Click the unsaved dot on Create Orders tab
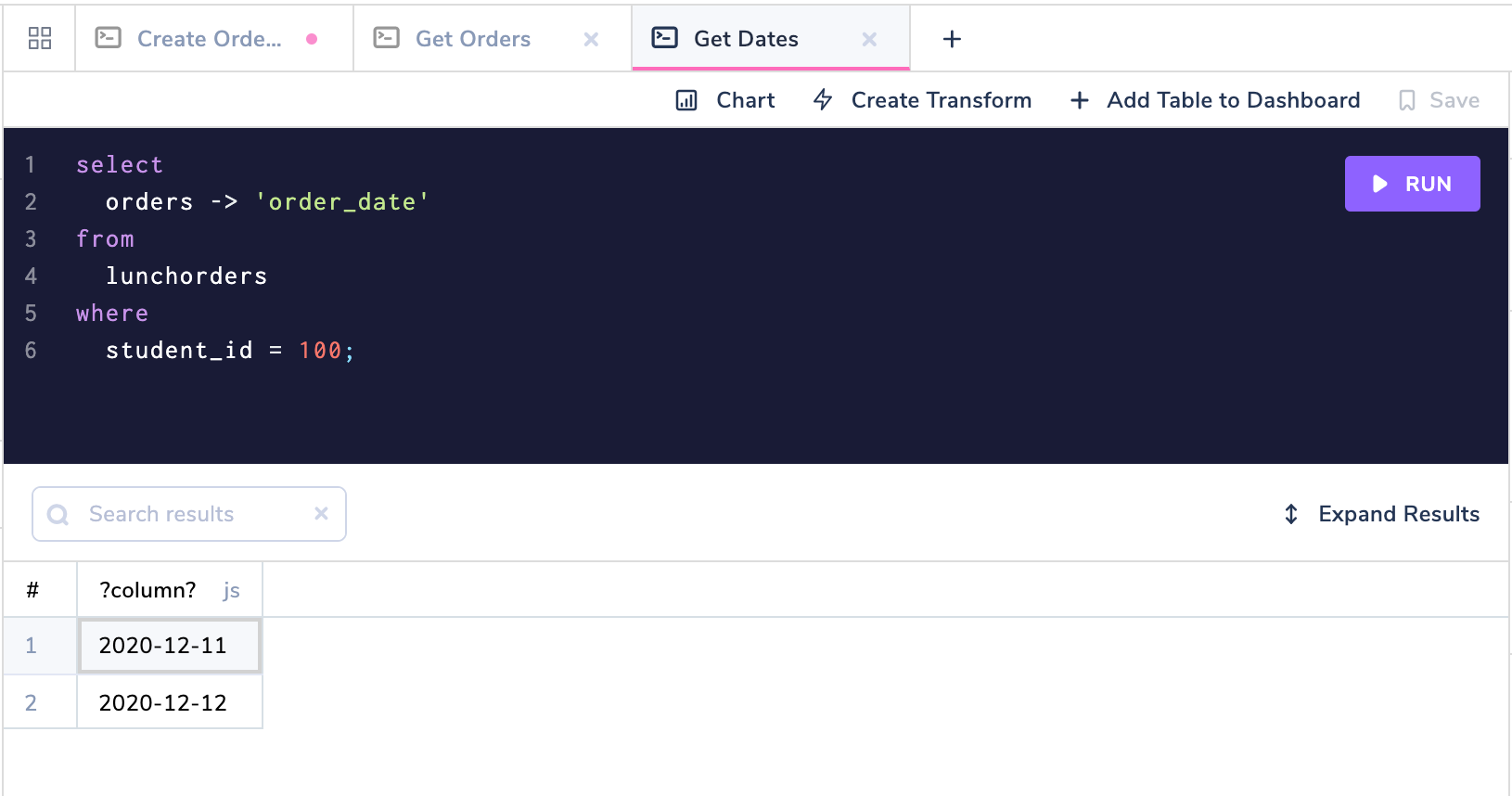This screenshot has width=1512, height=796. coord(312,39)
